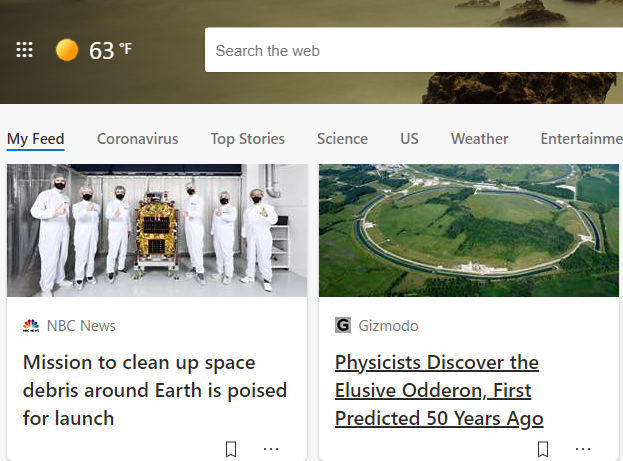The width and height of the screenshot is (623, 461).
Task: Click the sunny weather icon
Action: tap(67, 50)
